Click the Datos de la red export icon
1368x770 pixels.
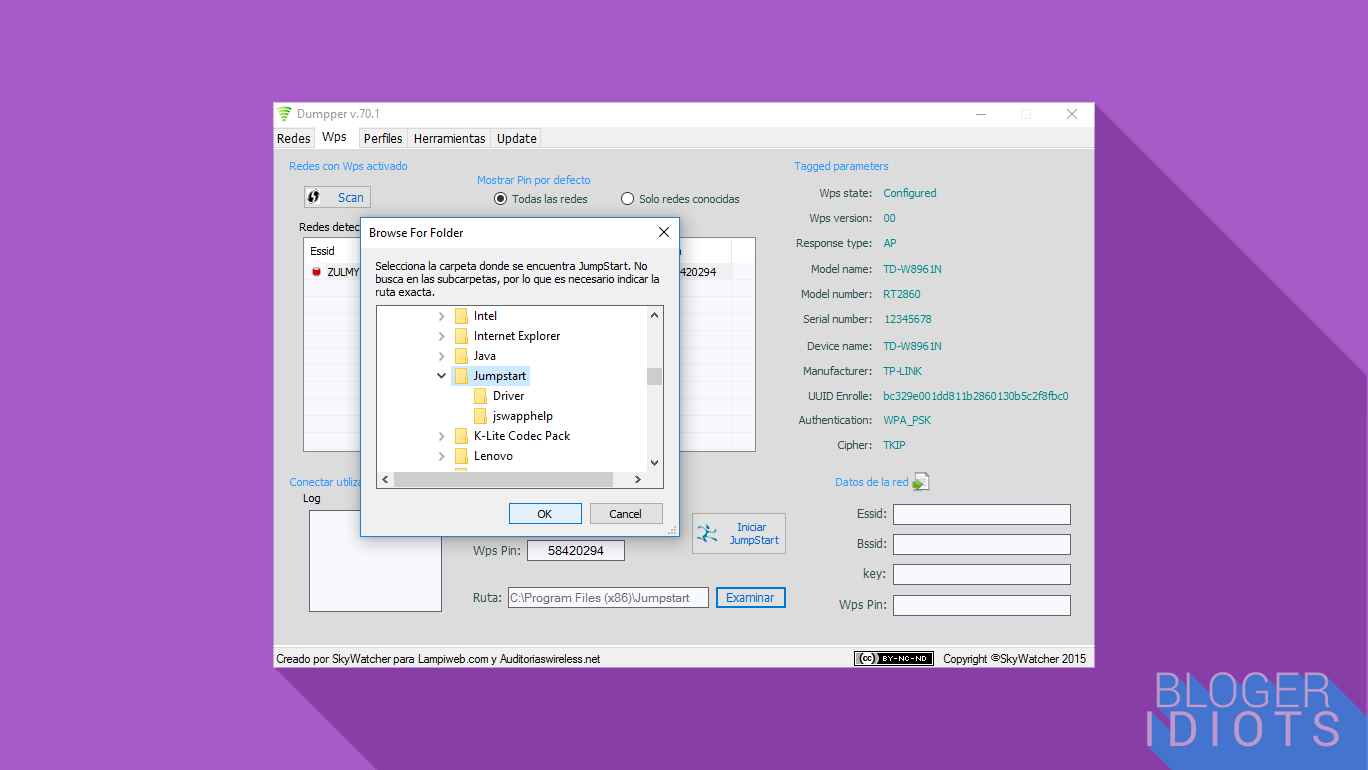coord(921,482)
